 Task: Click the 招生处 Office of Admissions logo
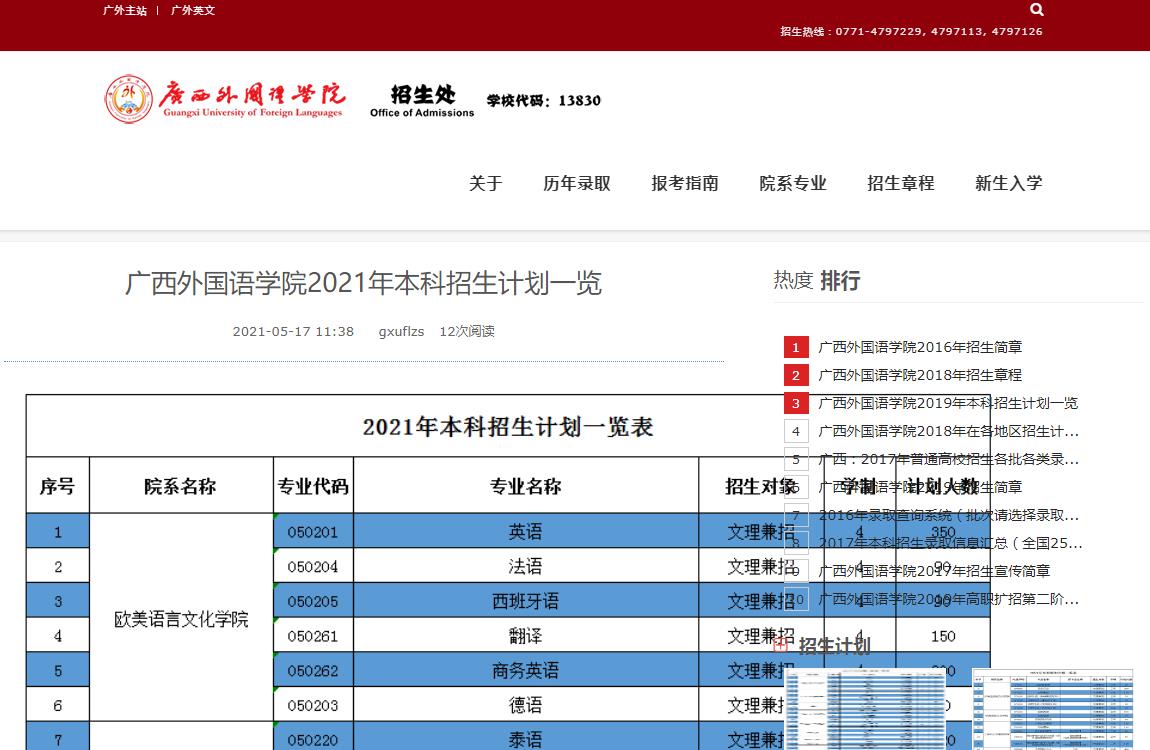(x=422, y=100)
